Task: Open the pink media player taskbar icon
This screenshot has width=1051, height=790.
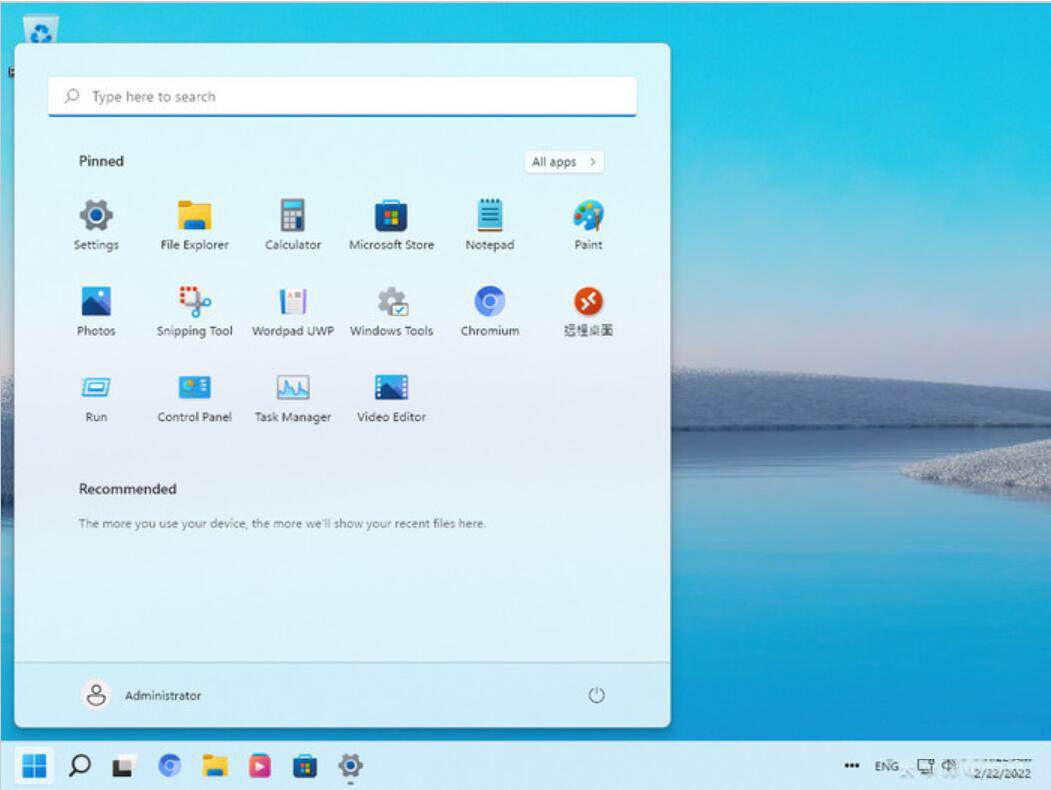Action: coord(260,765)
